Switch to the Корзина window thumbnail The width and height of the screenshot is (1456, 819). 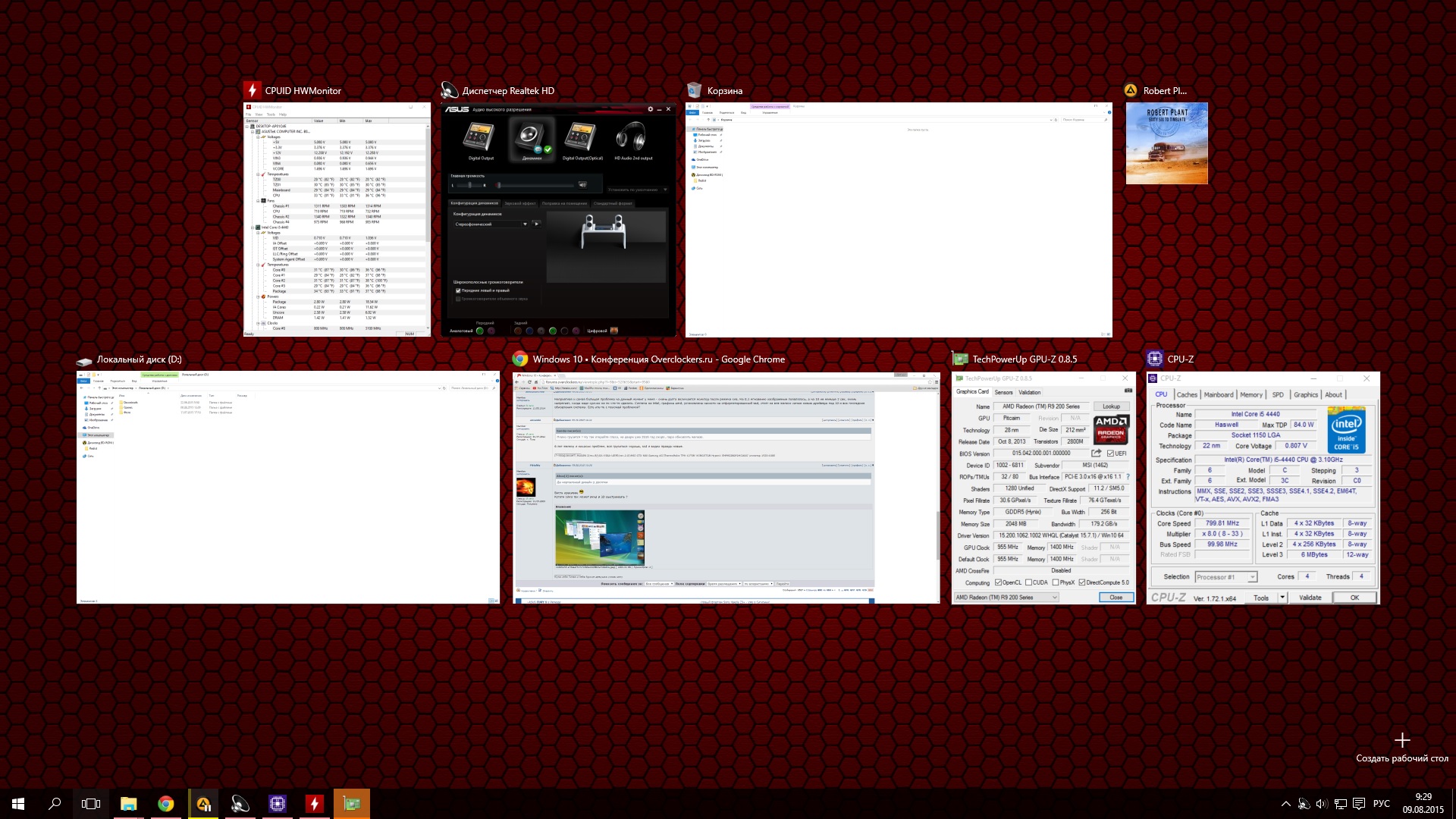pos(899,219)
